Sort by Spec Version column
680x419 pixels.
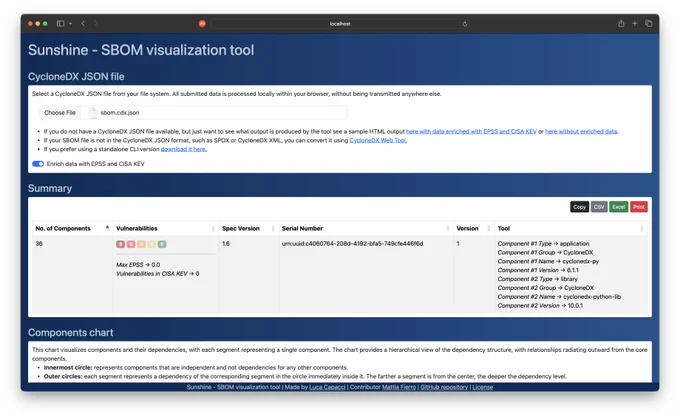(x=248, y=229)
